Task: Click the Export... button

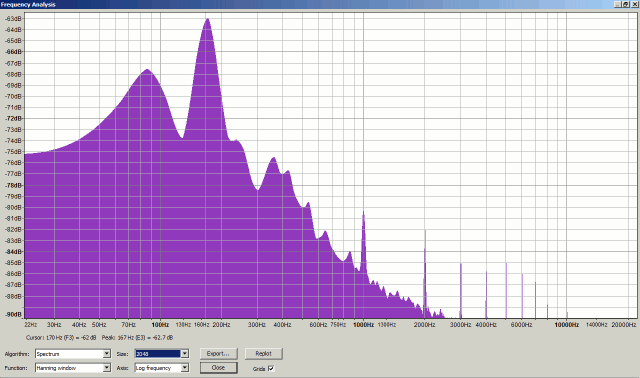Action: point(218,354)
